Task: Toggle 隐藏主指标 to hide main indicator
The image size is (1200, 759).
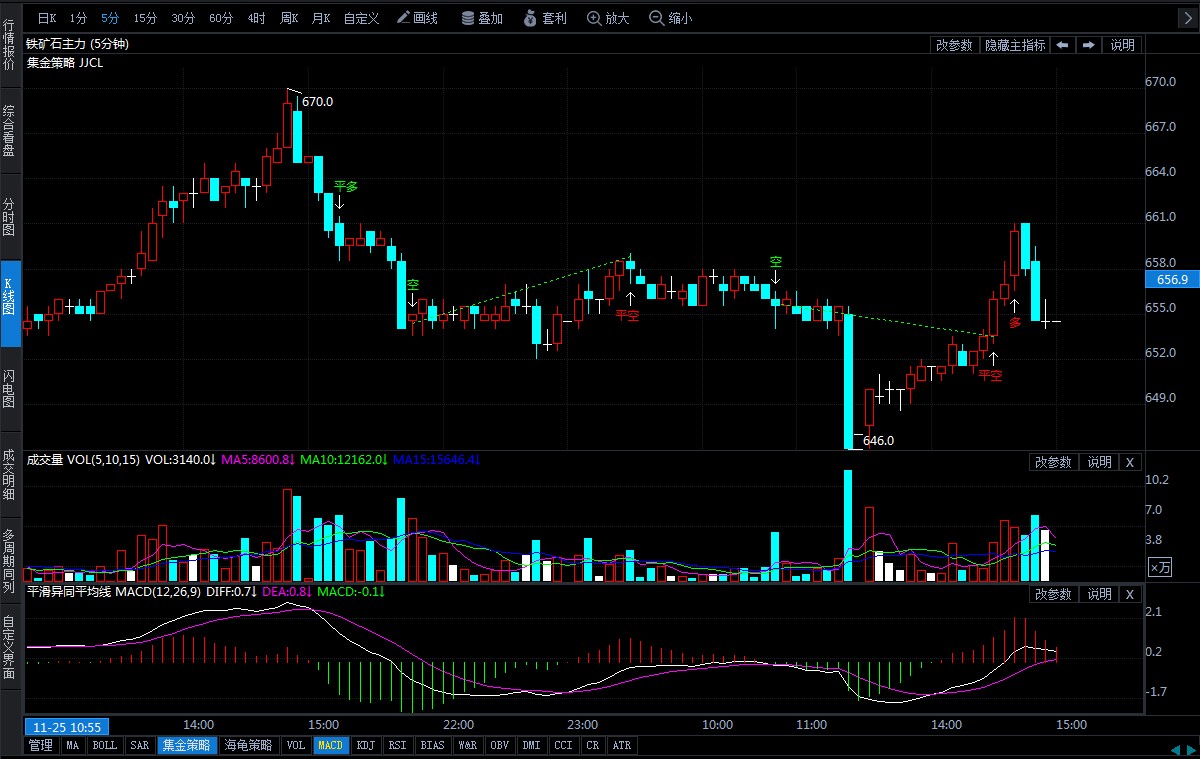Action: point(1015,45)
